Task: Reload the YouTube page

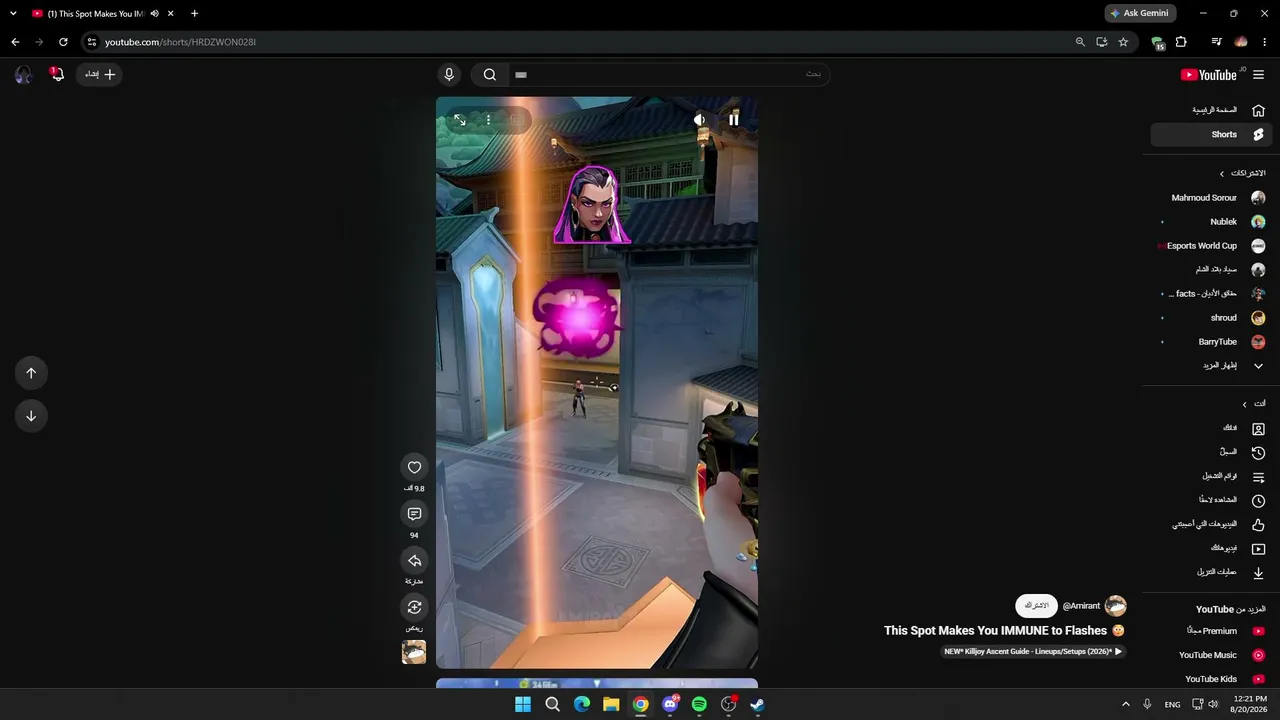Action: point(63,42)
